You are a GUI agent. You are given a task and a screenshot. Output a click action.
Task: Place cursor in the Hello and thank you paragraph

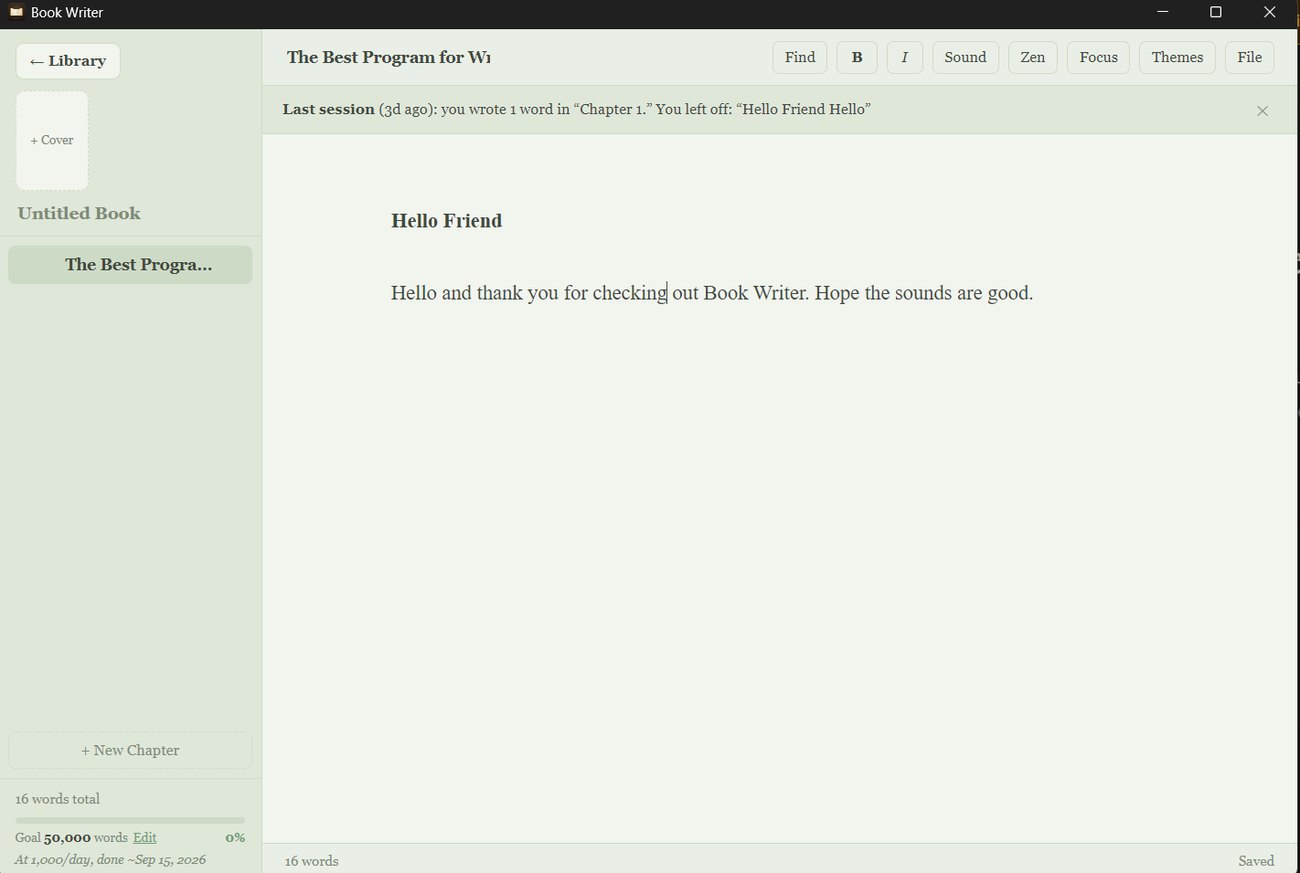coord(712,293)
